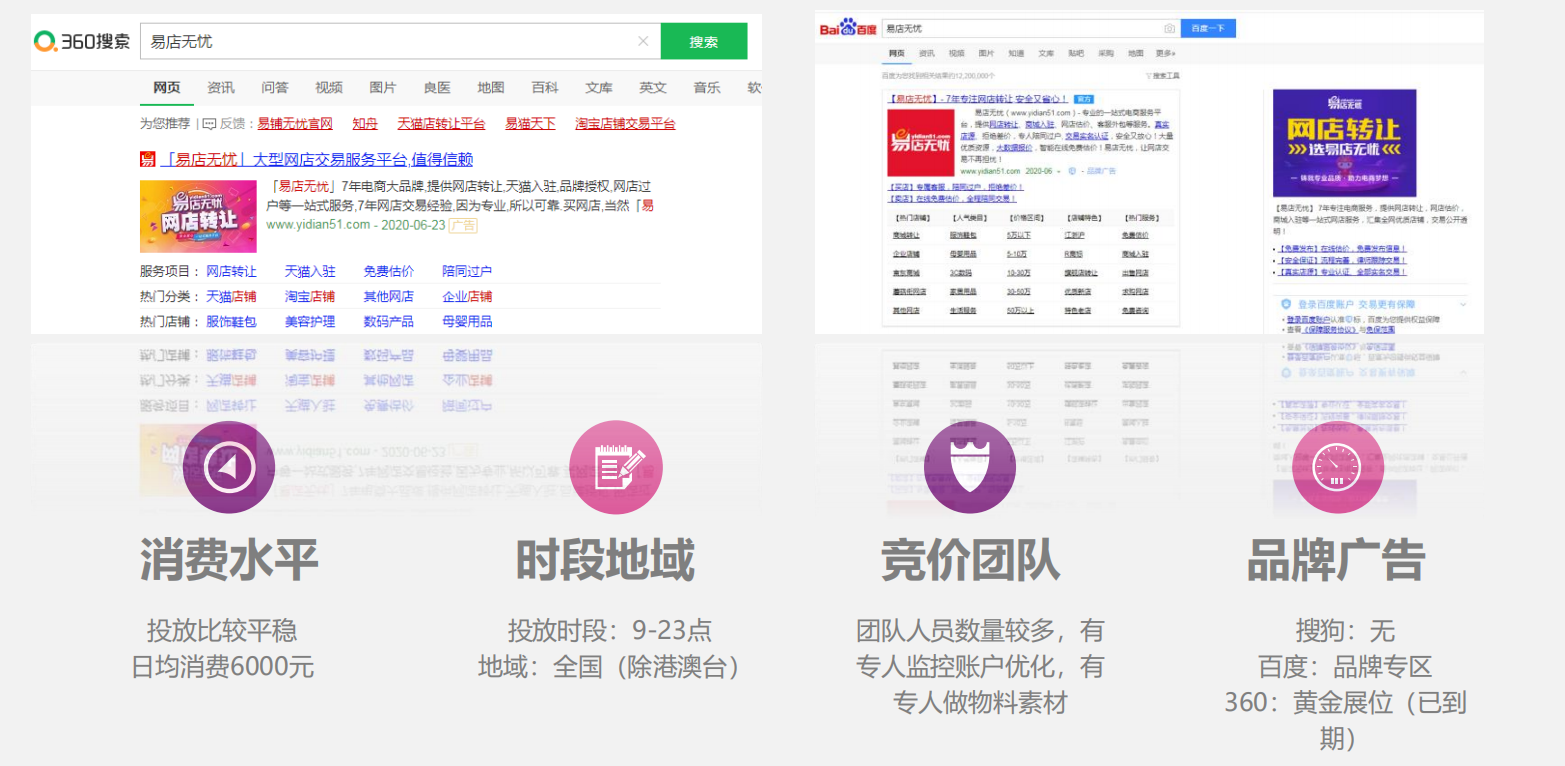Open the 其他网店 category link
1565x766 pixels.
click(x=389, y=297)
